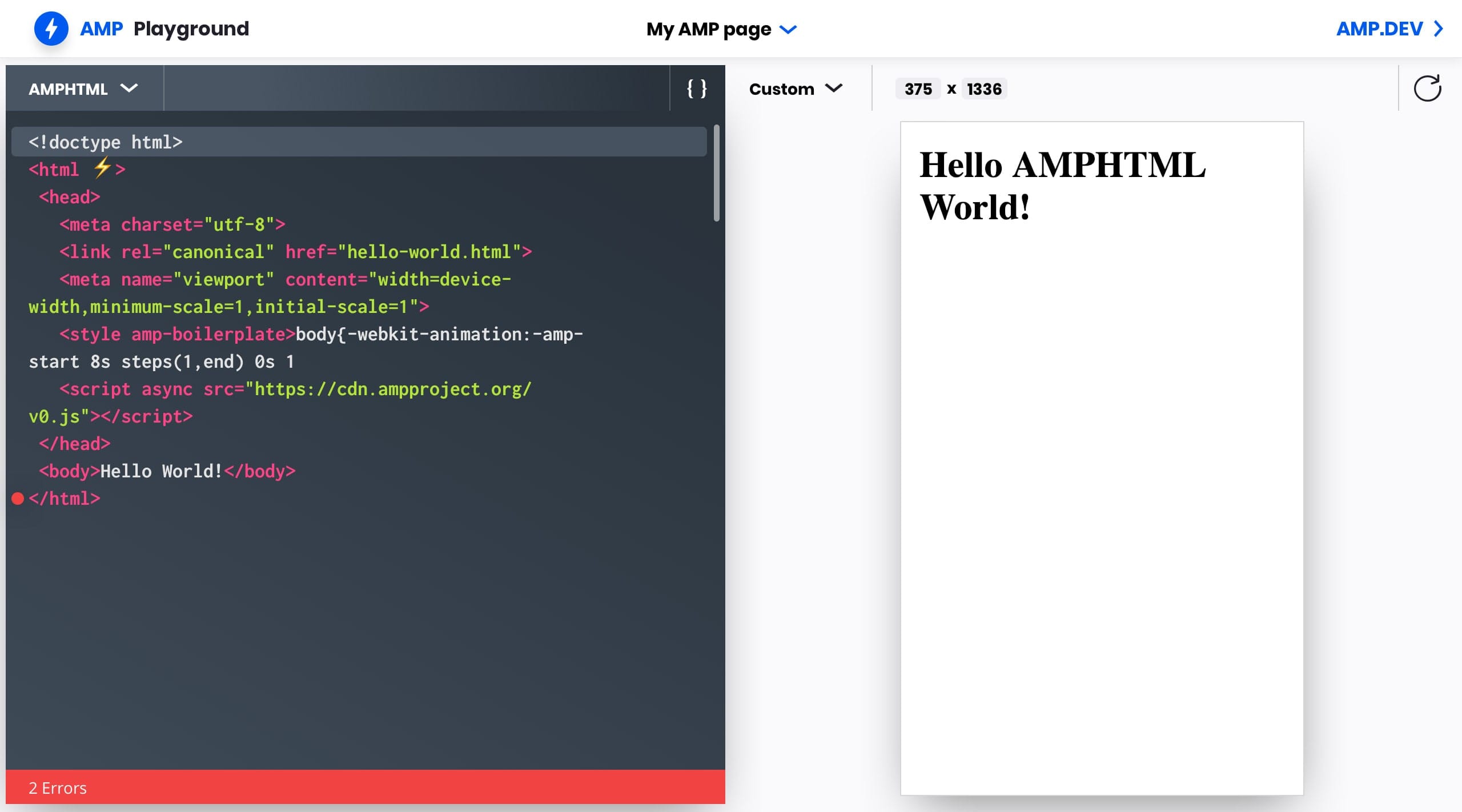Screen dimensions: 1462x812
Task: Click the width,minimum-scale=1,initial-scale=1 line
Action: tap(229, 307)
